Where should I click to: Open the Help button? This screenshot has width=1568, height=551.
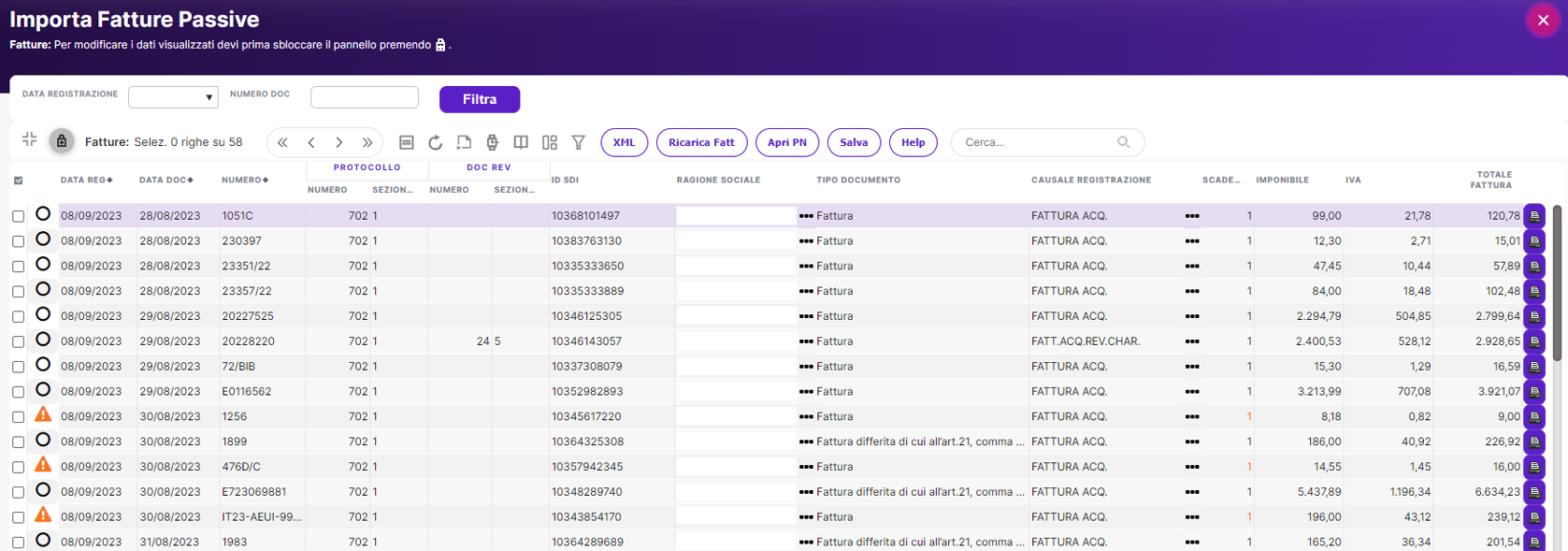(913, 142)
